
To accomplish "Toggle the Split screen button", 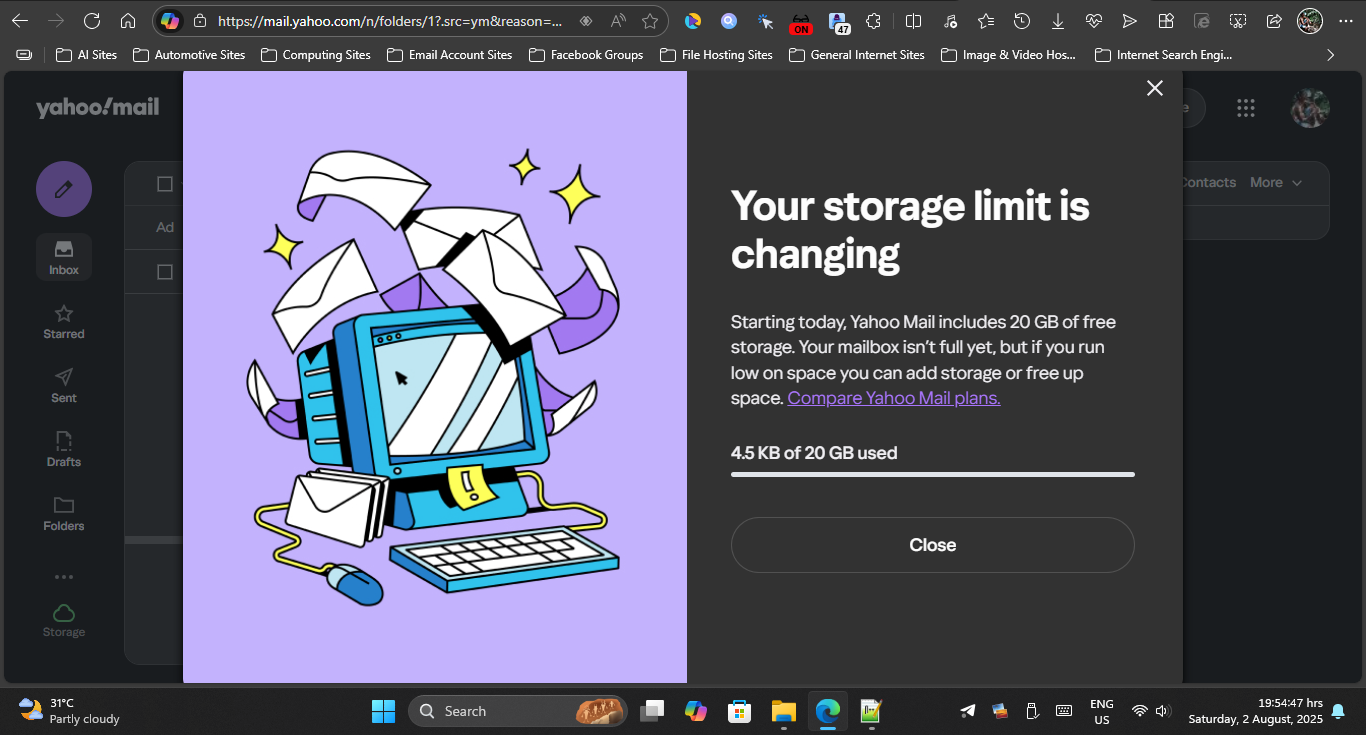I will pos(914,21).
